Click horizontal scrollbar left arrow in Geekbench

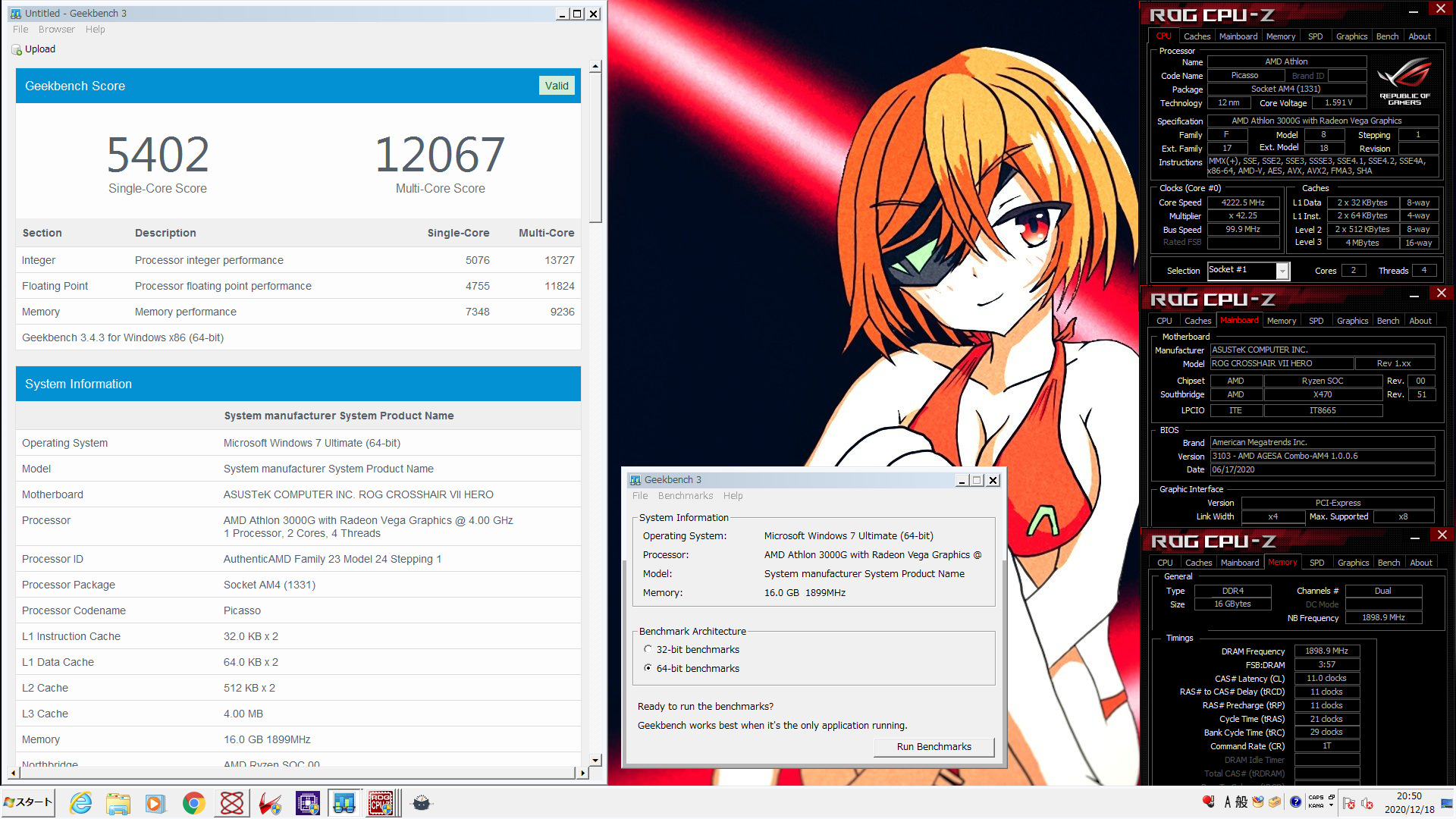point(13,773)
